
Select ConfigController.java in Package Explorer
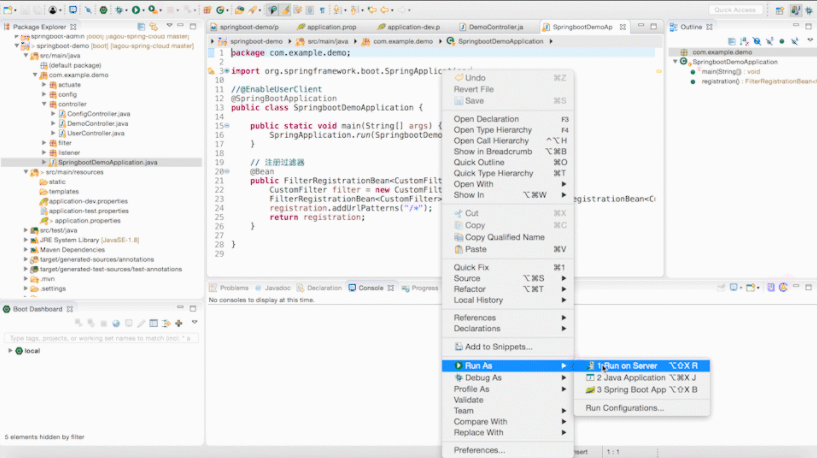pos(98,114)
